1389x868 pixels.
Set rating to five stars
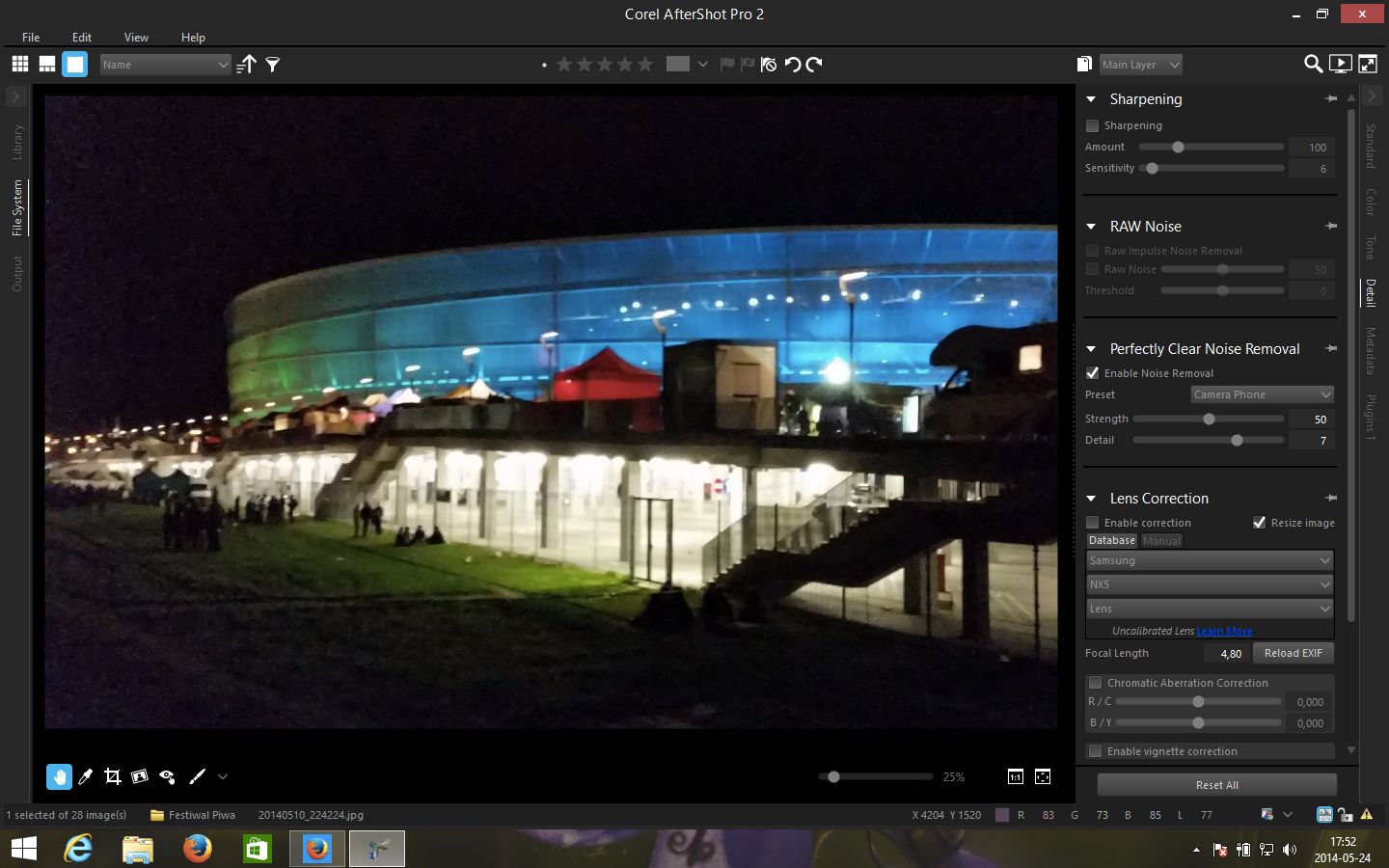pos(645,65)
